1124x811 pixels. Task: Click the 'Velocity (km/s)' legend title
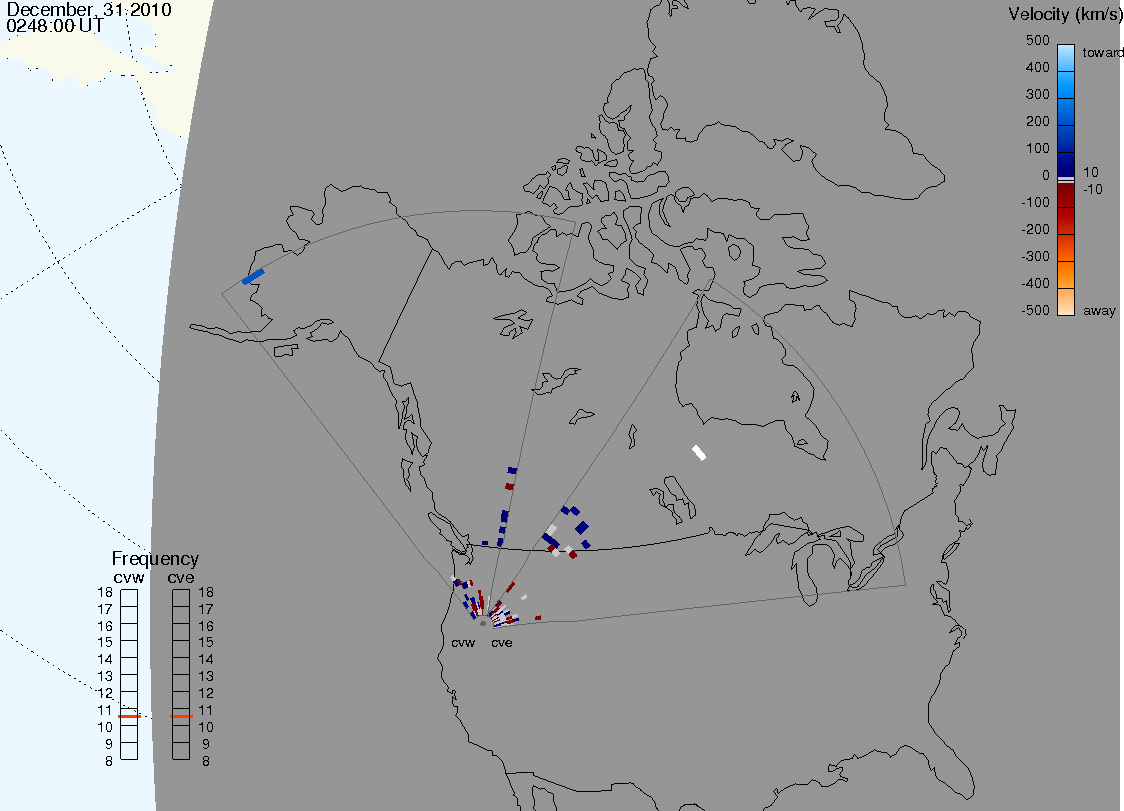click(1065, 14)
